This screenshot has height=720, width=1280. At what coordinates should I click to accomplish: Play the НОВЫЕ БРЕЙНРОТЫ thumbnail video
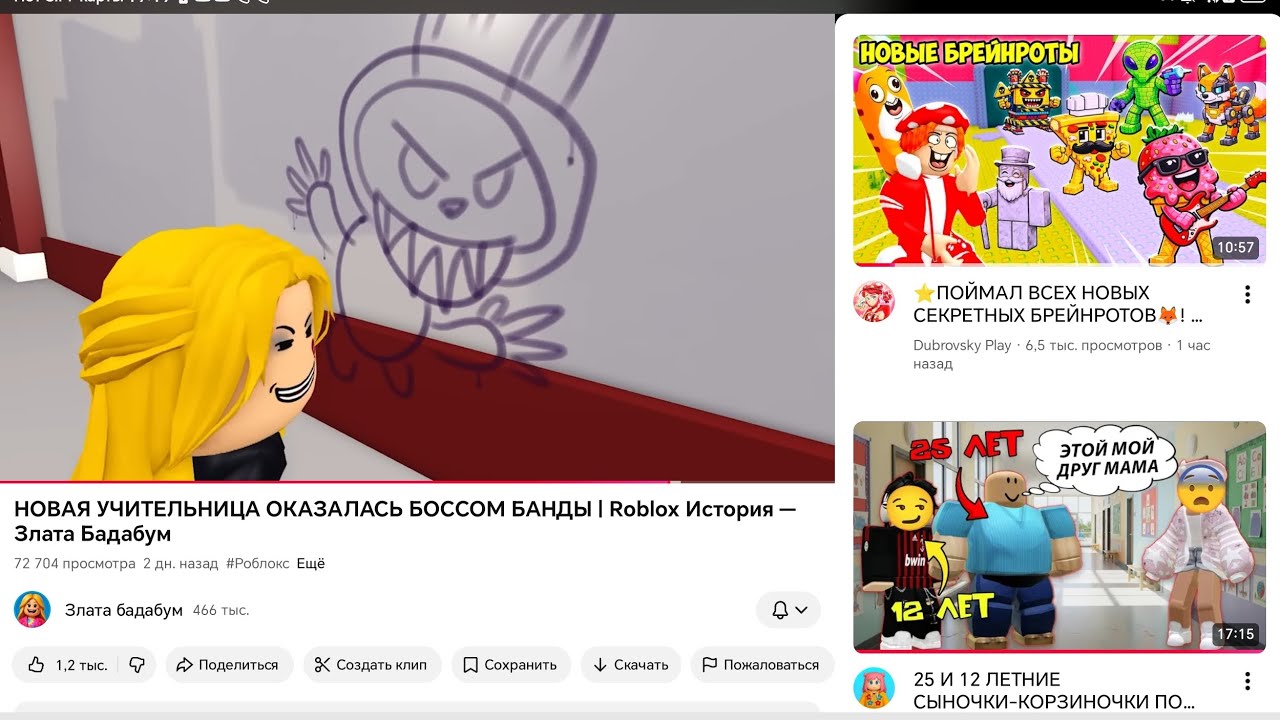[1060, 150]
